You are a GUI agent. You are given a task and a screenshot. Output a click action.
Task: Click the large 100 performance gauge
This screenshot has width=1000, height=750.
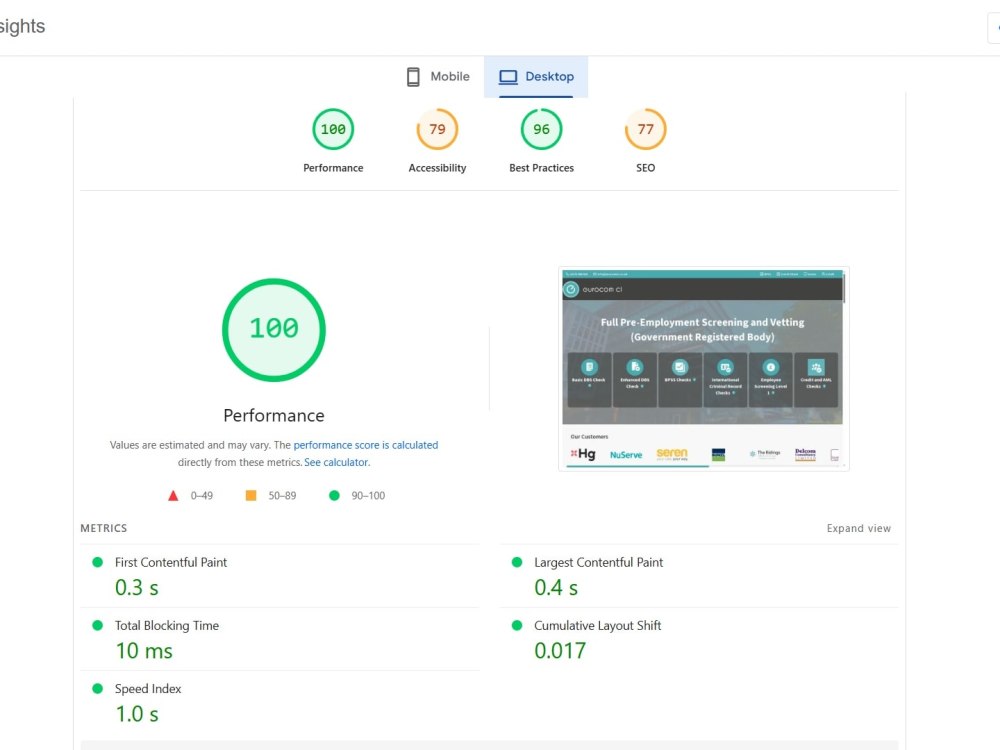tap(274, 330)
